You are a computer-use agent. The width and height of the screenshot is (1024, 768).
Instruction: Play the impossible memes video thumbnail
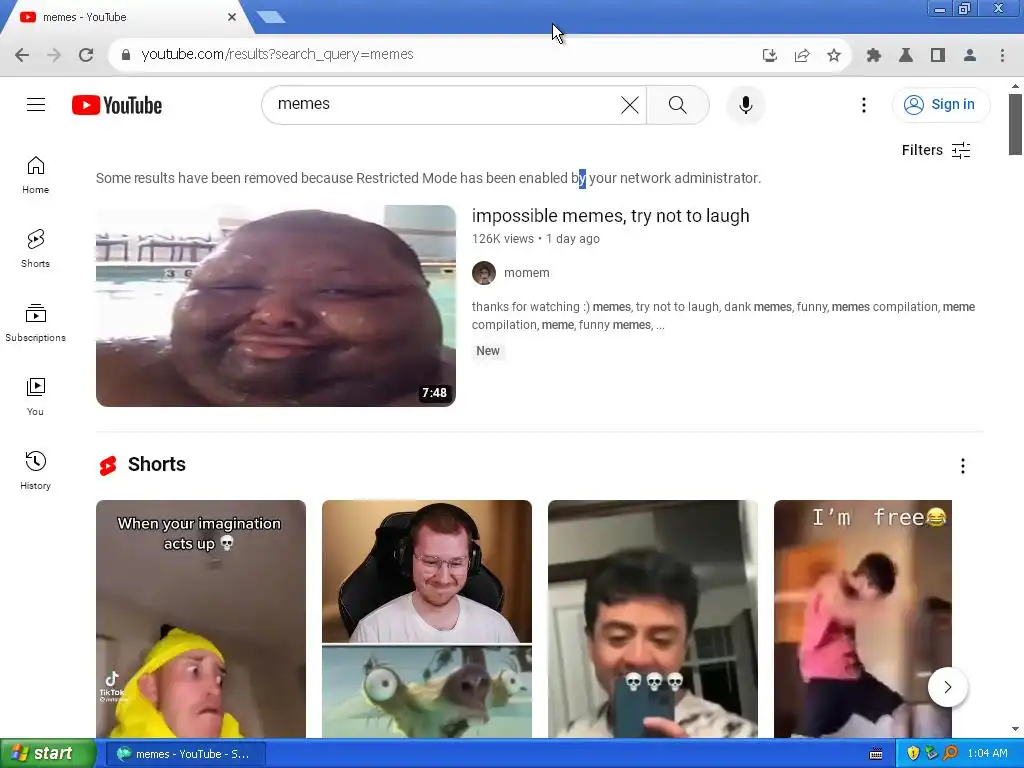276,306
